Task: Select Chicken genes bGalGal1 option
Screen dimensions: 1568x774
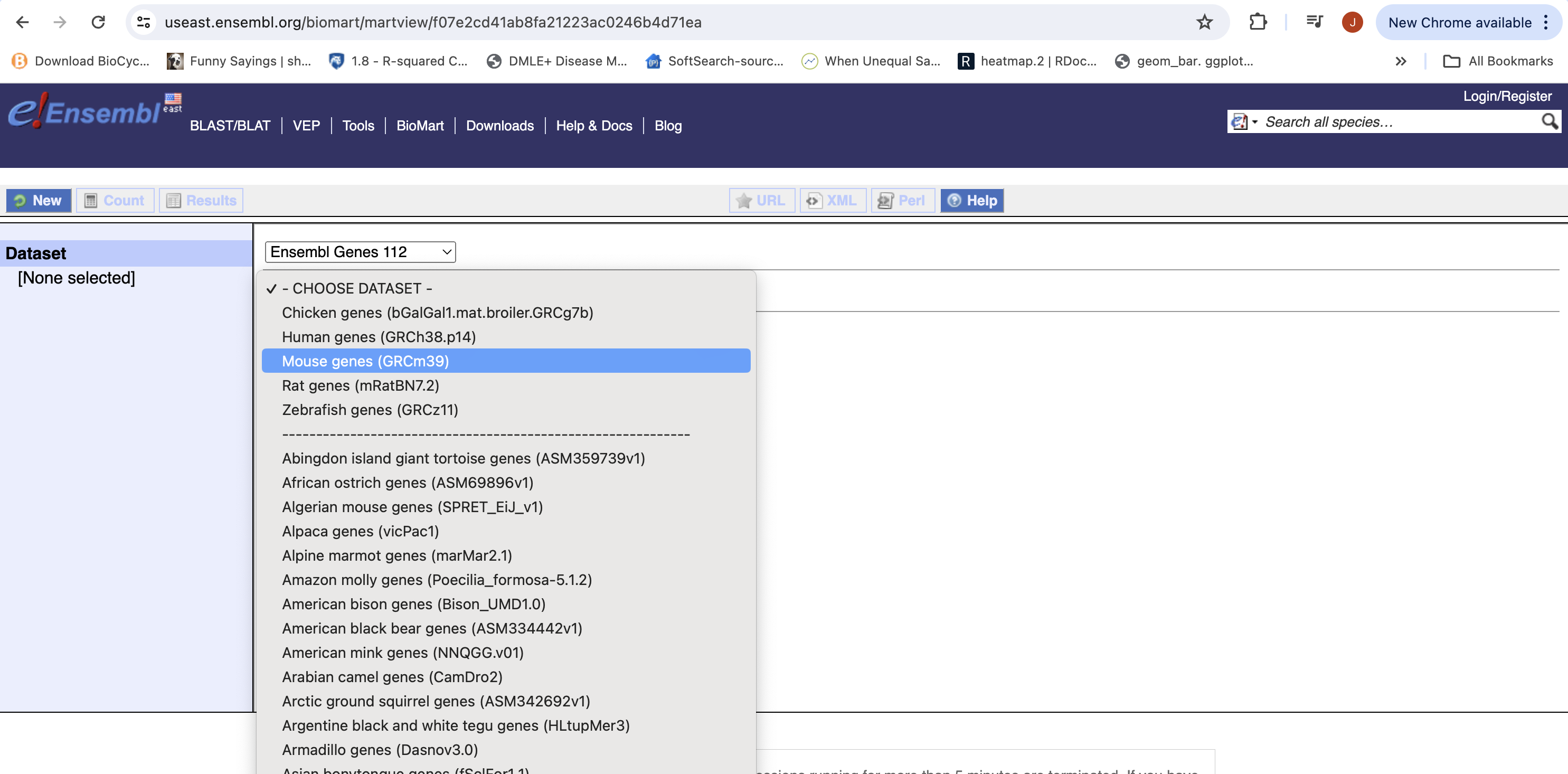Action: (x=437, y=312)
